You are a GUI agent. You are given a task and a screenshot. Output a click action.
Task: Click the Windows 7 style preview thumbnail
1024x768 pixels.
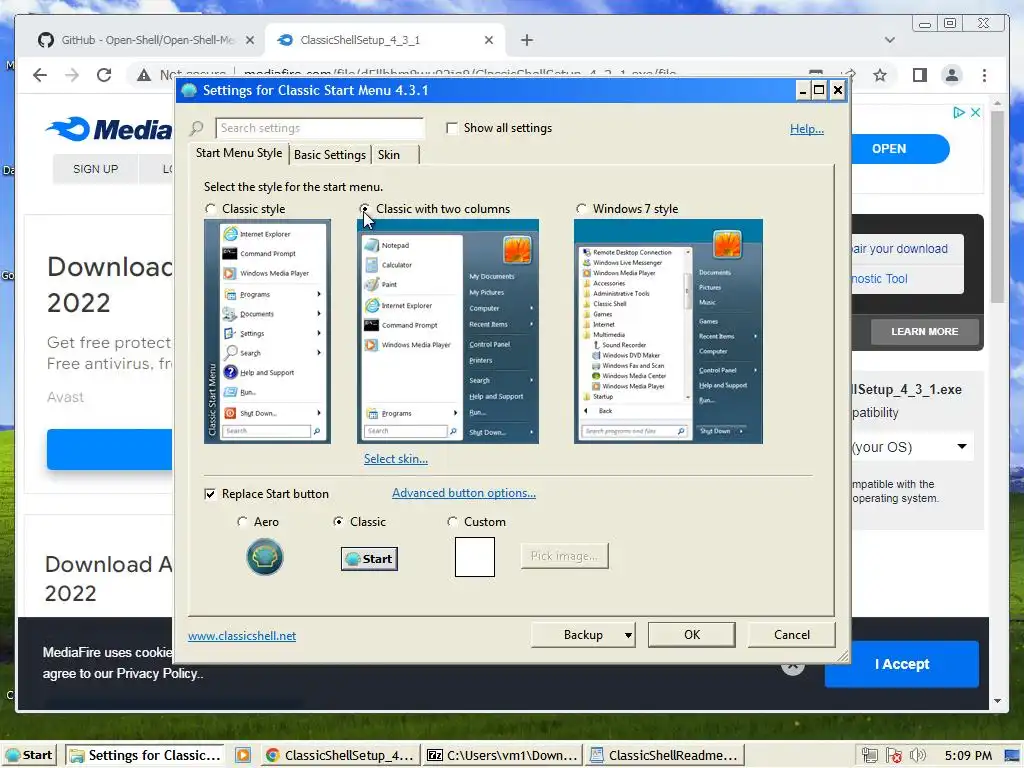pyautogui.click(x=668, y=331)
